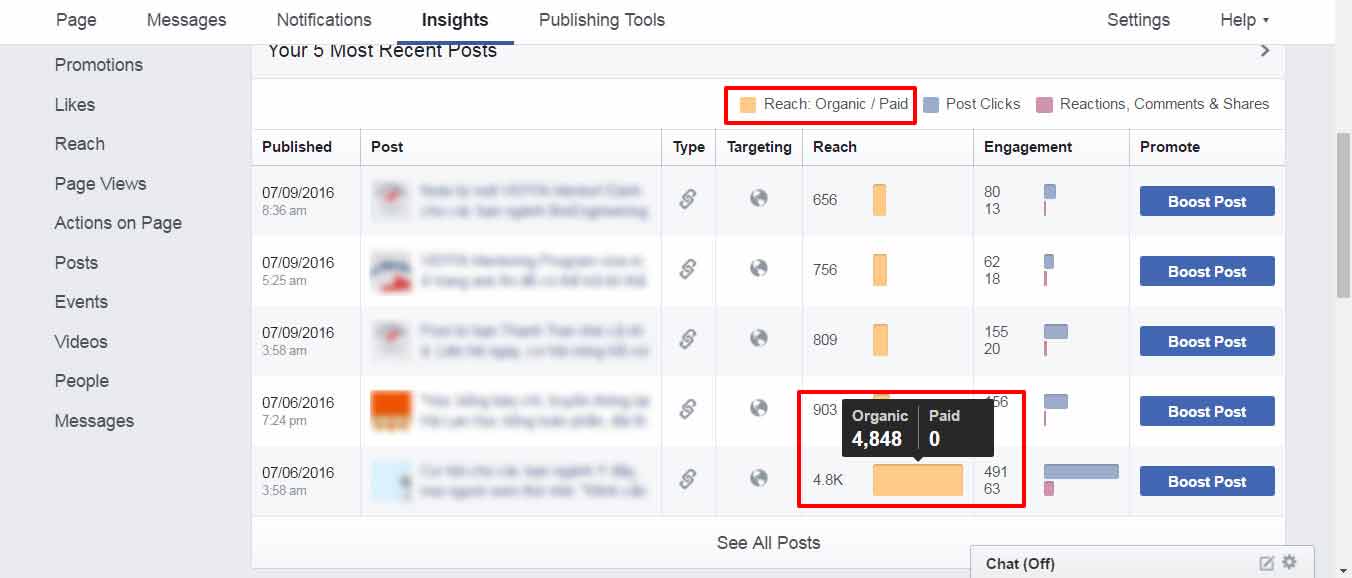This screenshot has width=1352, height=578.
Task: Click the link Type icon on the first post
Action: tap(689, 200)
